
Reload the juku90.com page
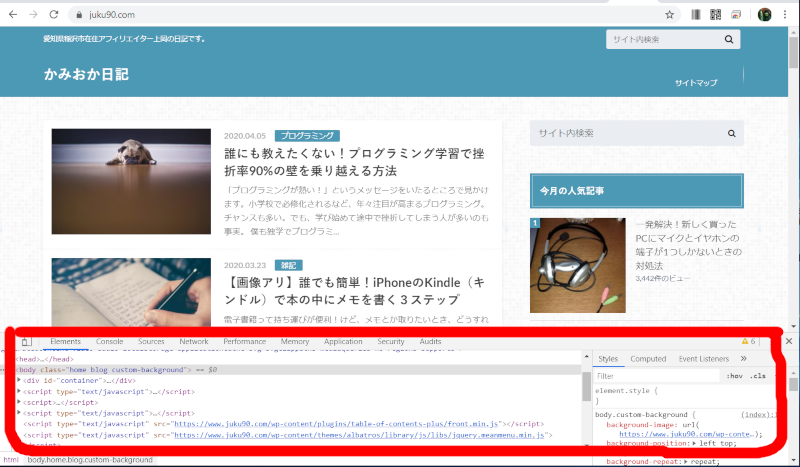(x=54, y=15)
